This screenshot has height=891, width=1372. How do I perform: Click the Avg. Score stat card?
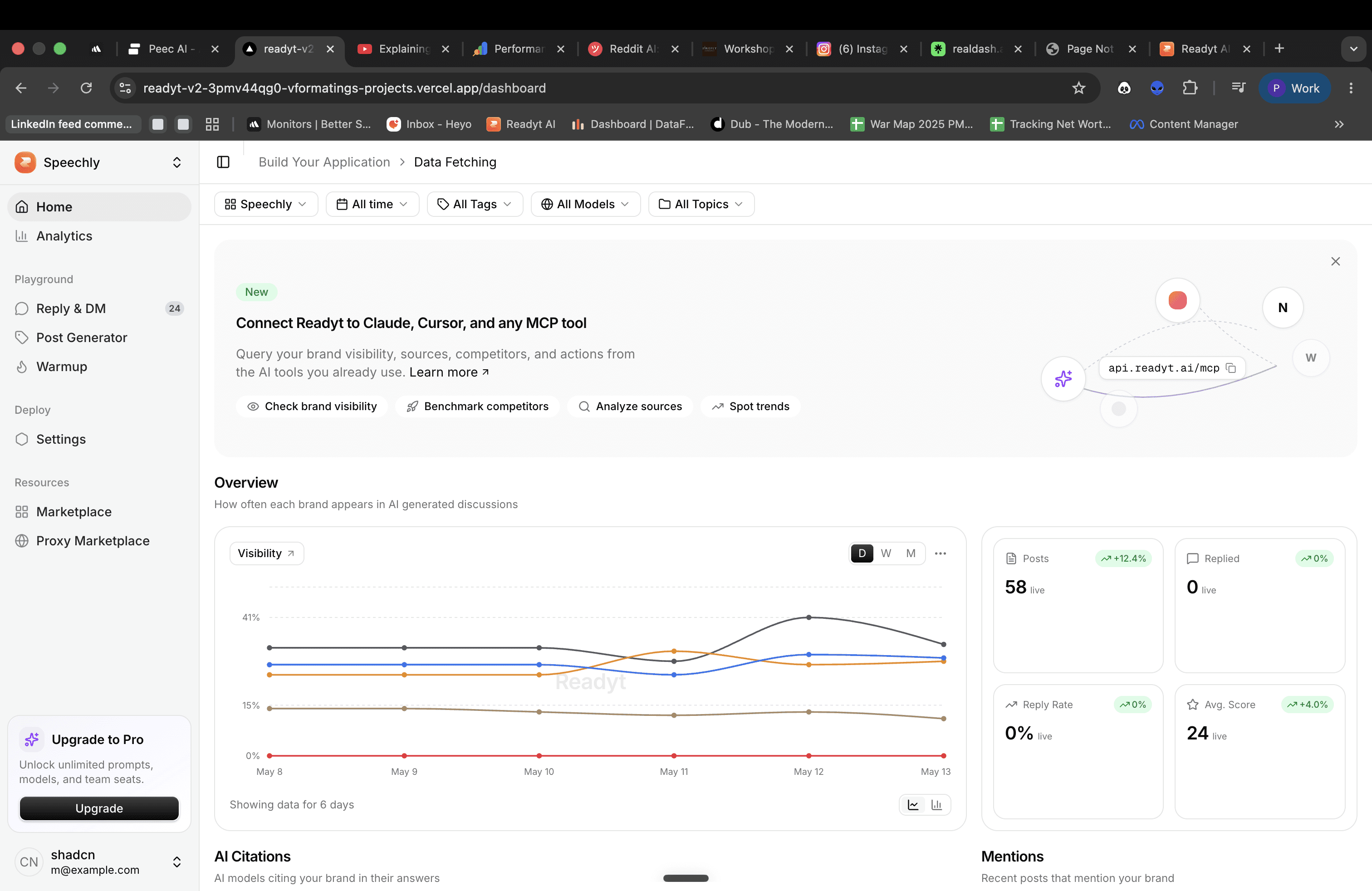tap(1259, 752)
